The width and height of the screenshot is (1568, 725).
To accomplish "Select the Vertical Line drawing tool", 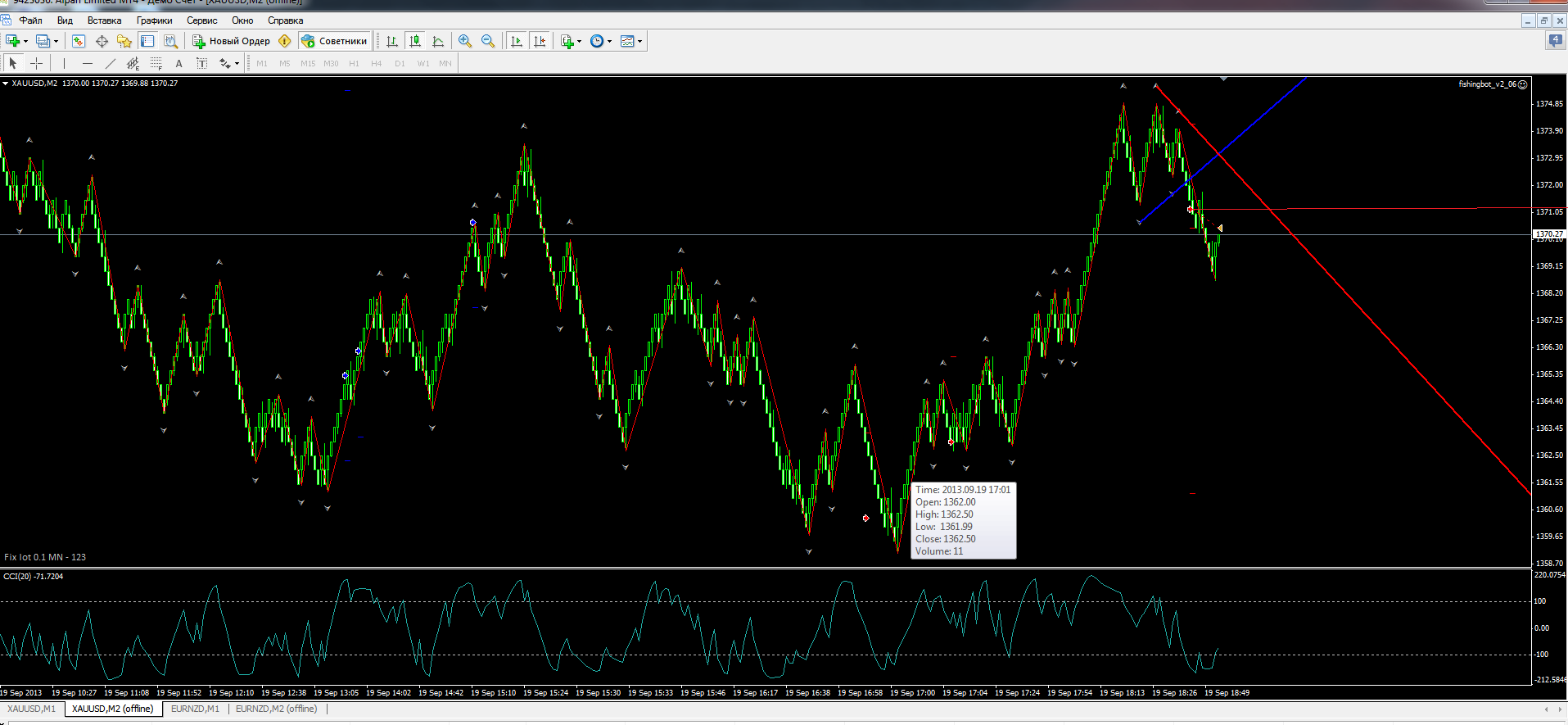I will click(64, 63).
